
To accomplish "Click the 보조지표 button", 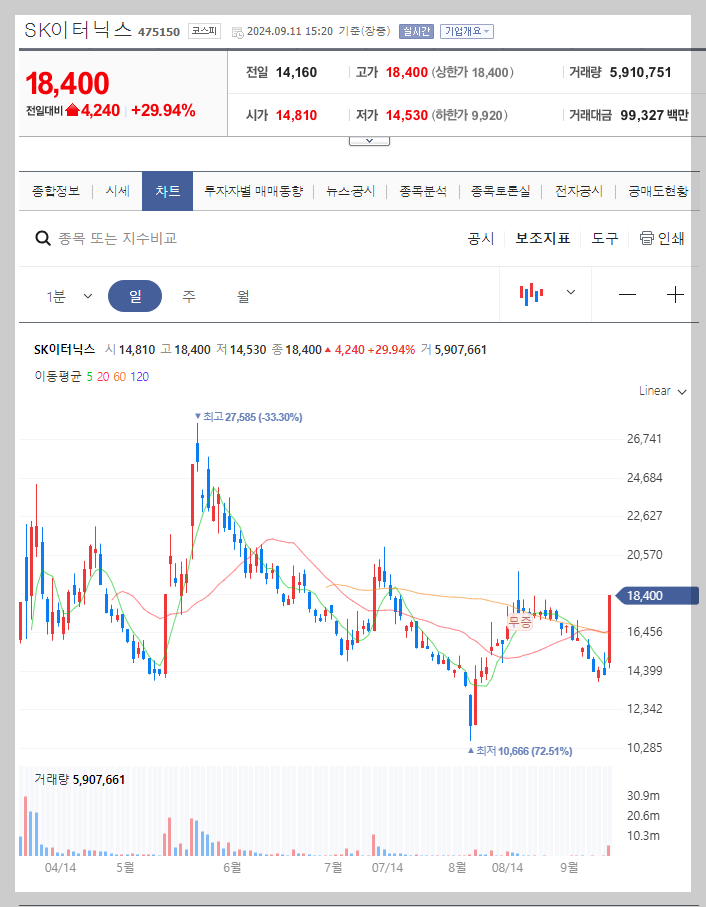I will pos(542,238).
